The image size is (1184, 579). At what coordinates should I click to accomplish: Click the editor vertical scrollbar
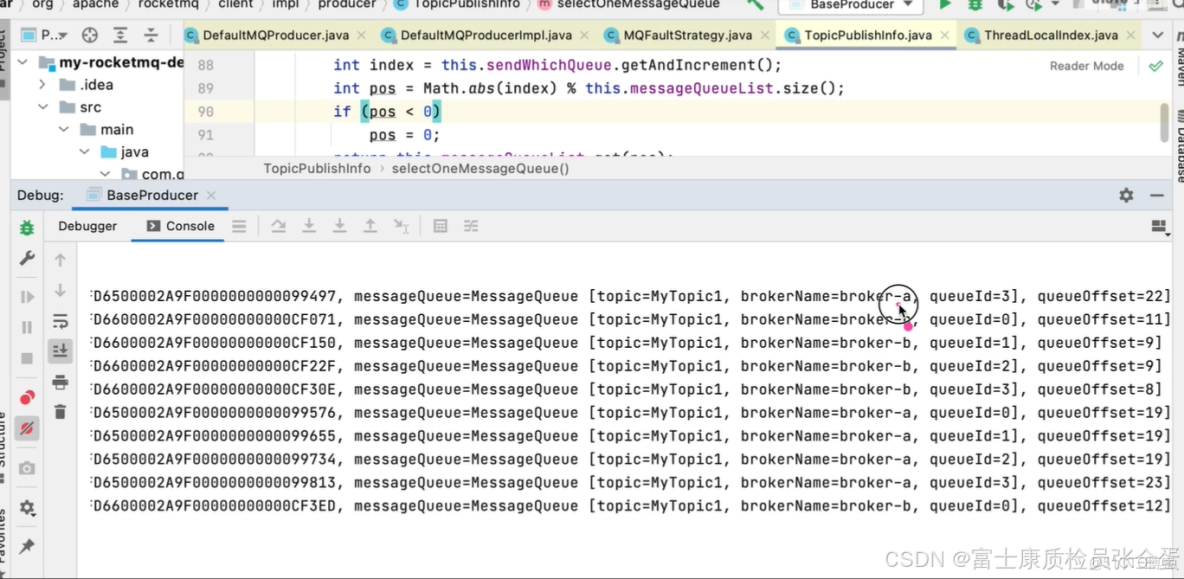click(1164, 120)
